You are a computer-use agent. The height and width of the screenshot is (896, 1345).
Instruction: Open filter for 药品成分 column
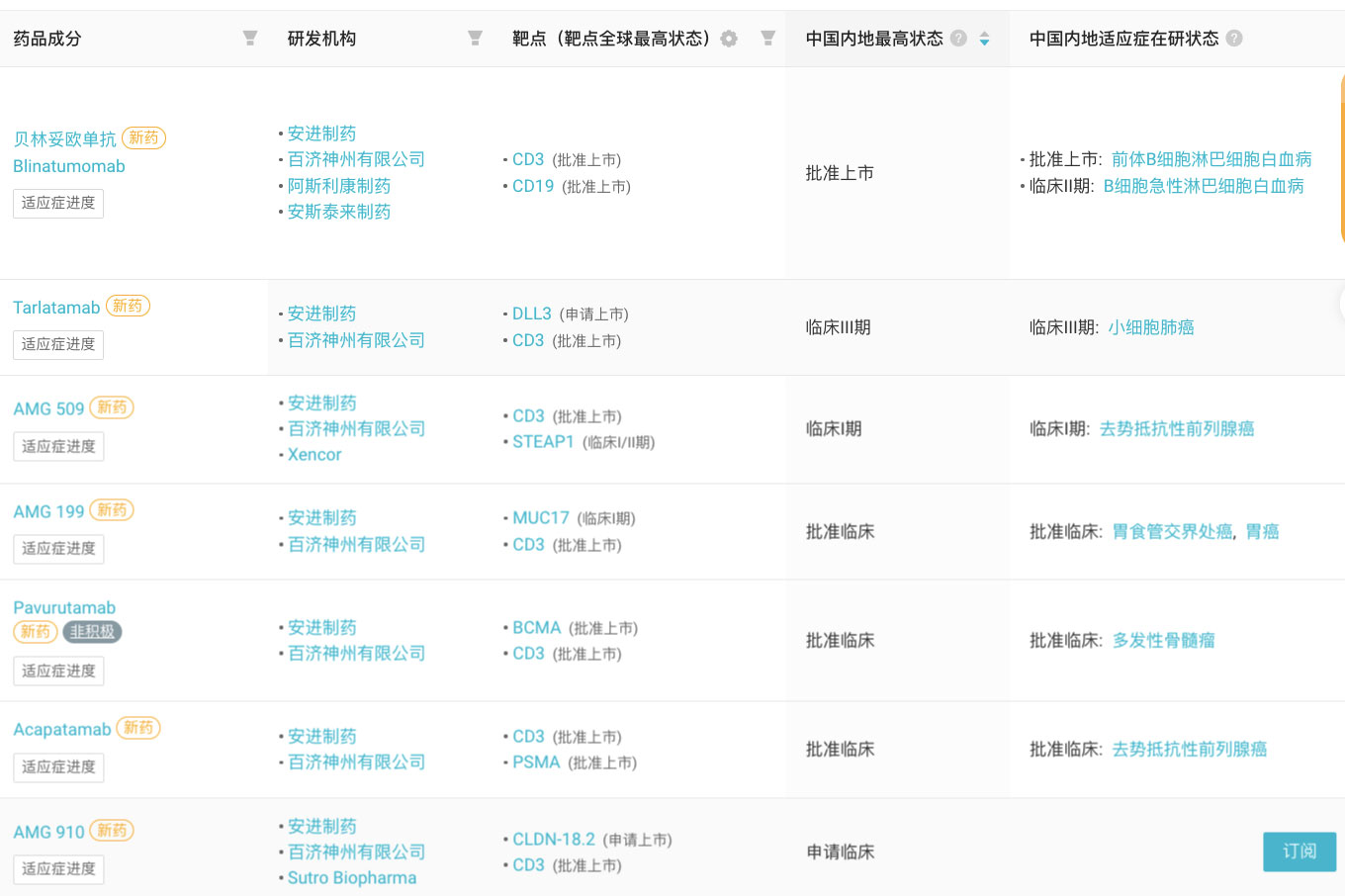tap(250, 39)
